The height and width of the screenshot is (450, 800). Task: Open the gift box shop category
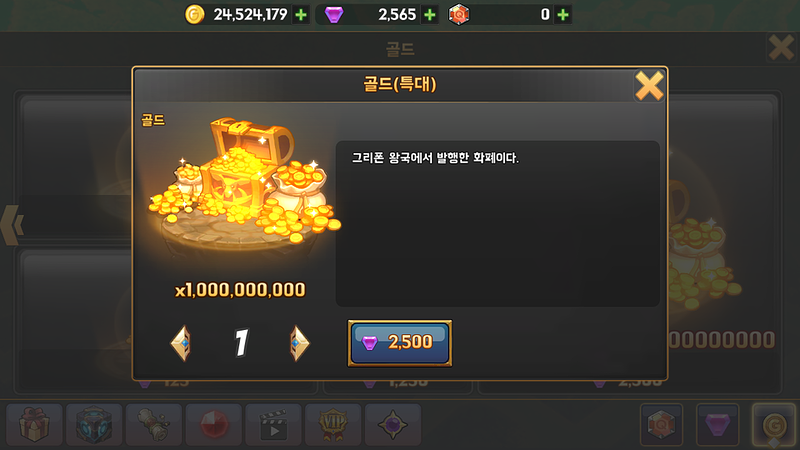tap(34, 424)
